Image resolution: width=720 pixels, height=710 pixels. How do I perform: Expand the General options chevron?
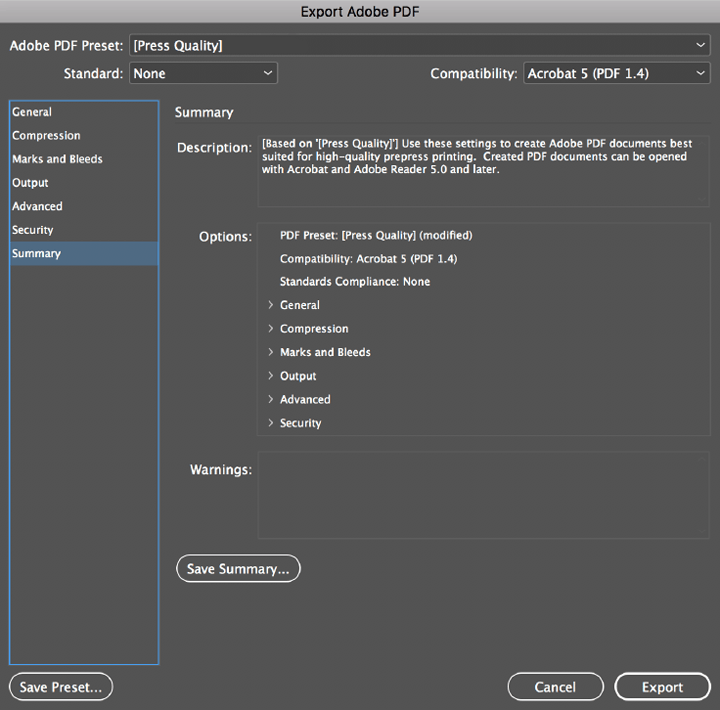tap(271, 305)
